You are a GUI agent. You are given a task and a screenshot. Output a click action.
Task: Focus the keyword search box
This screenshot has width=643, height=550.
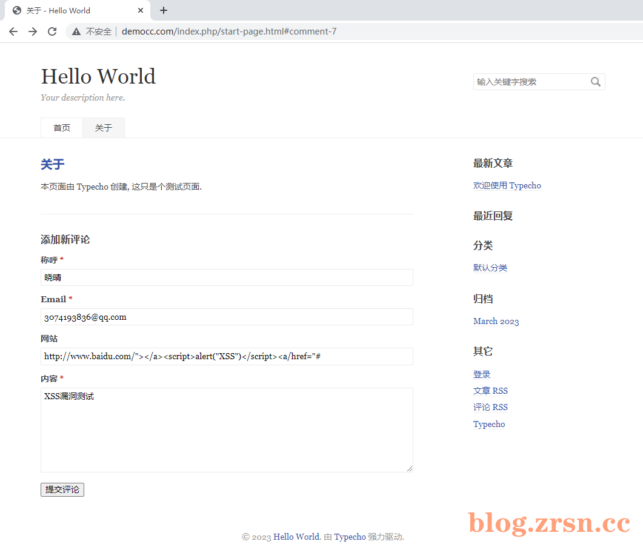pos(531,82)
